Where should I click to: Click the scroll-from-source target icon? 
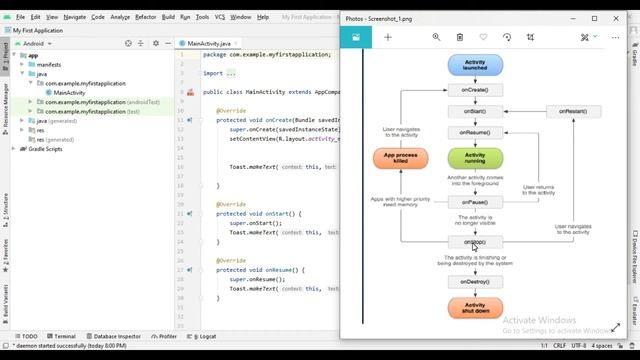128,43
